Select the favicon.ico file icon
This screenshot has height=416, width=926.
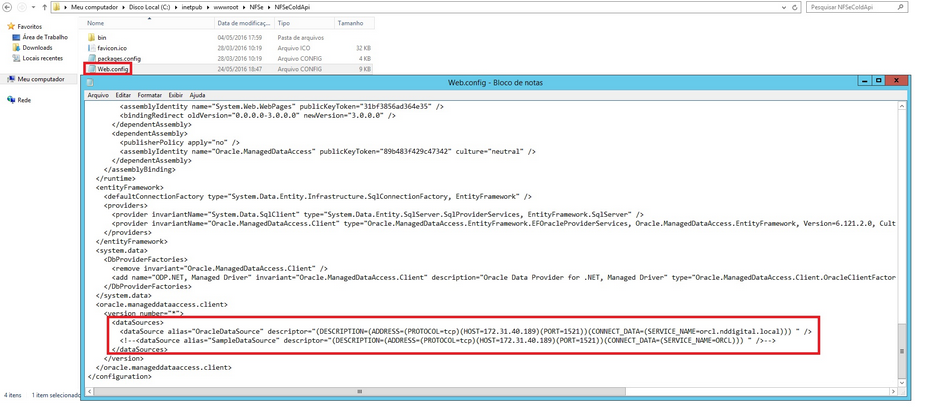pyautogui.click(x=90, y=47)
